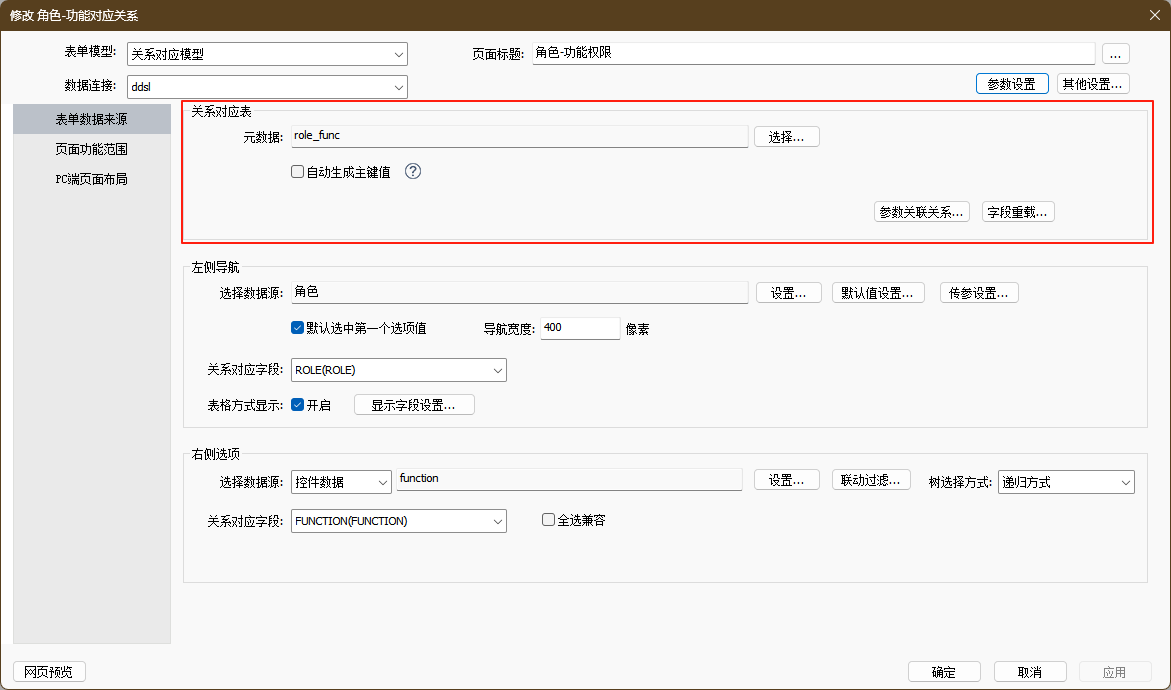Click the 导航宽度 input field
This screenshot has width=1171, height=690.
pyautogui.click(x=580, y=328)
